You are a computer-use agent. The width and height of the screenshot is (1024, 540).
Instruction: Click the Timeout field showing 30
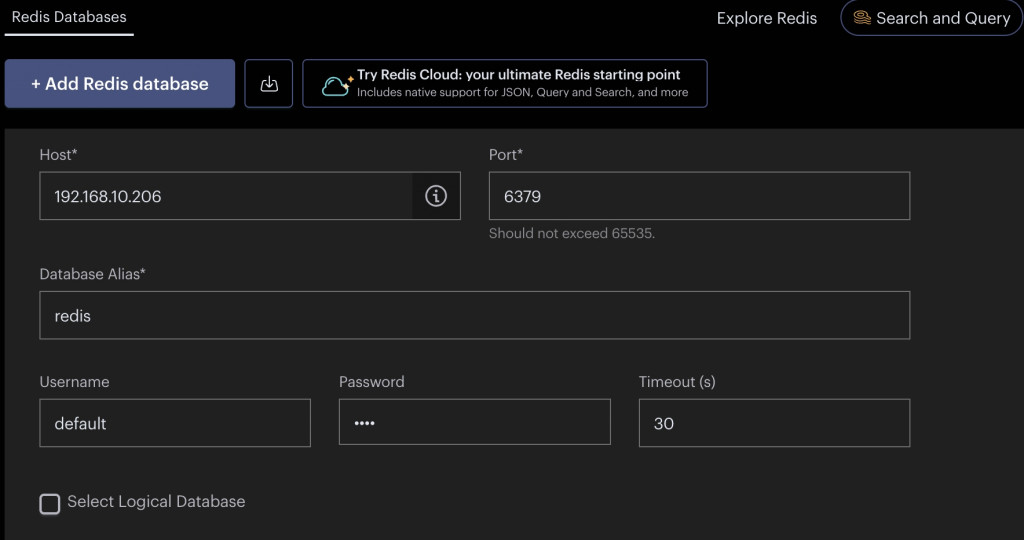775,423
